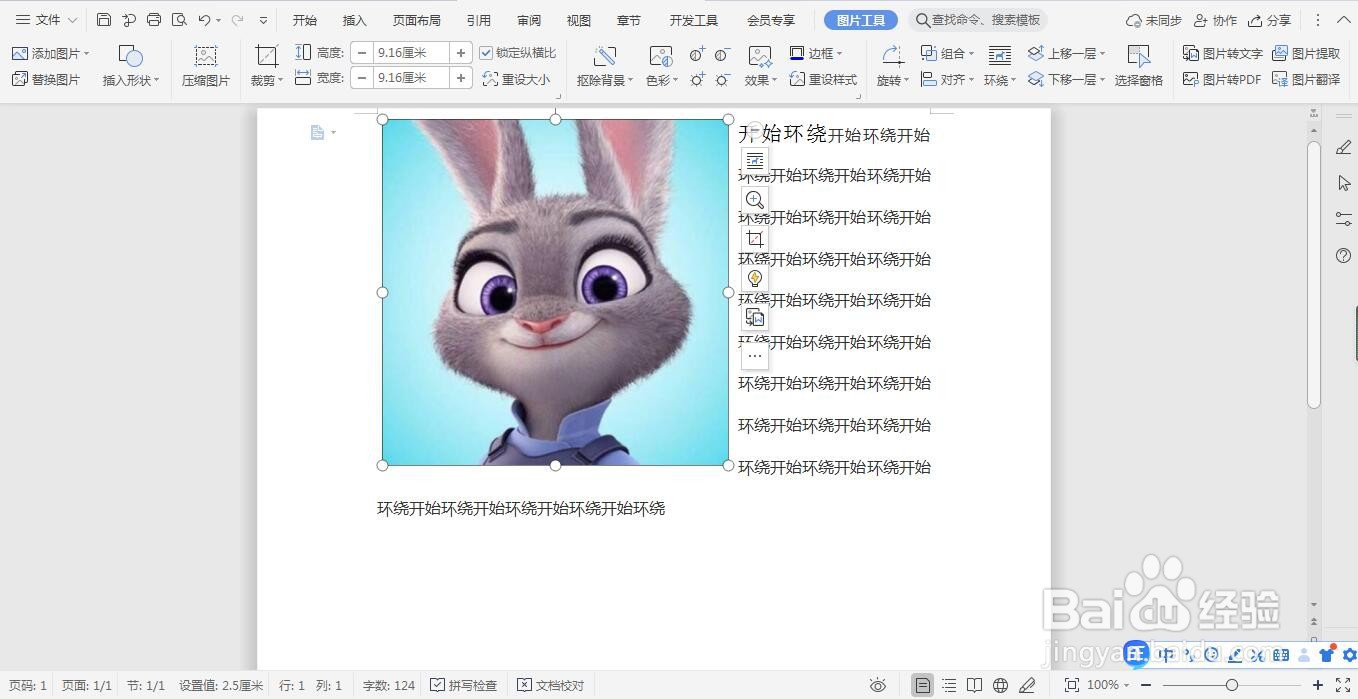Click the increase contrast icon

click(x=697, y=54)
